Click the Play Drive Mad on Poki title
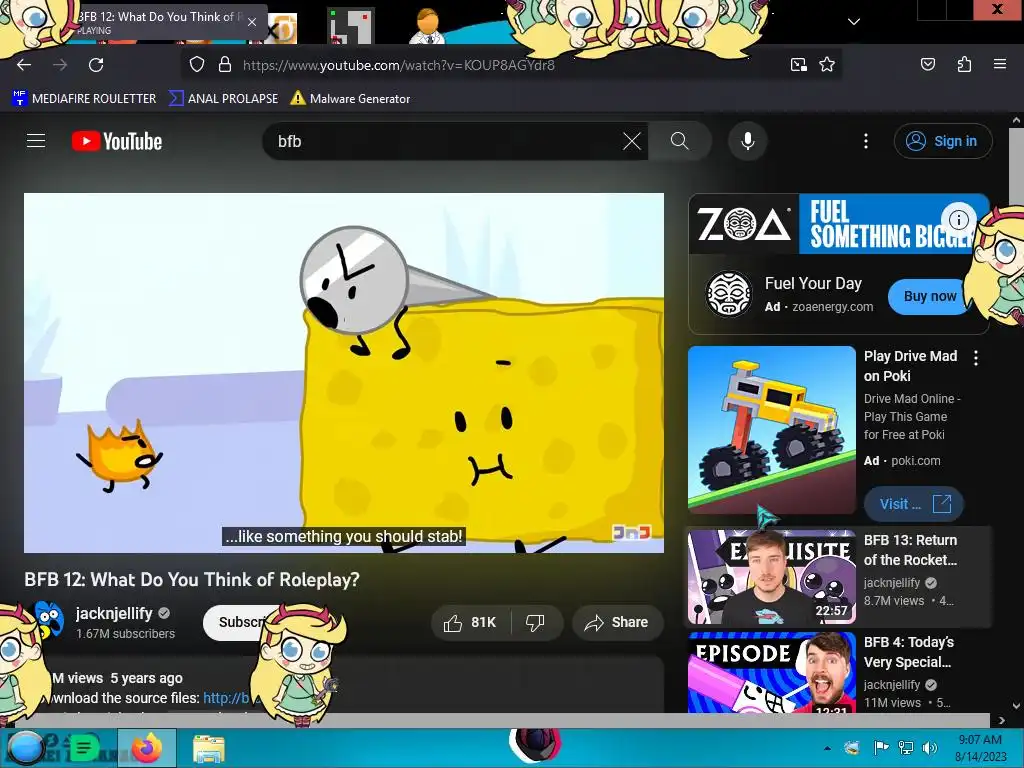The width and height of the screenshot is (1024, 768). [x=910, y=366]
